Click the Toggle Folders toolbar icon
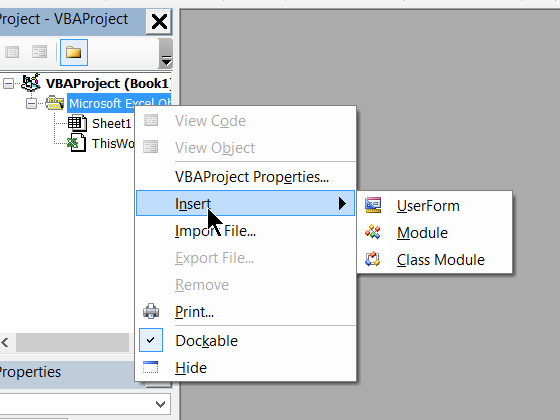Viewport: 560px width, 420px height. pyautogui.click(x=74, y=52)
